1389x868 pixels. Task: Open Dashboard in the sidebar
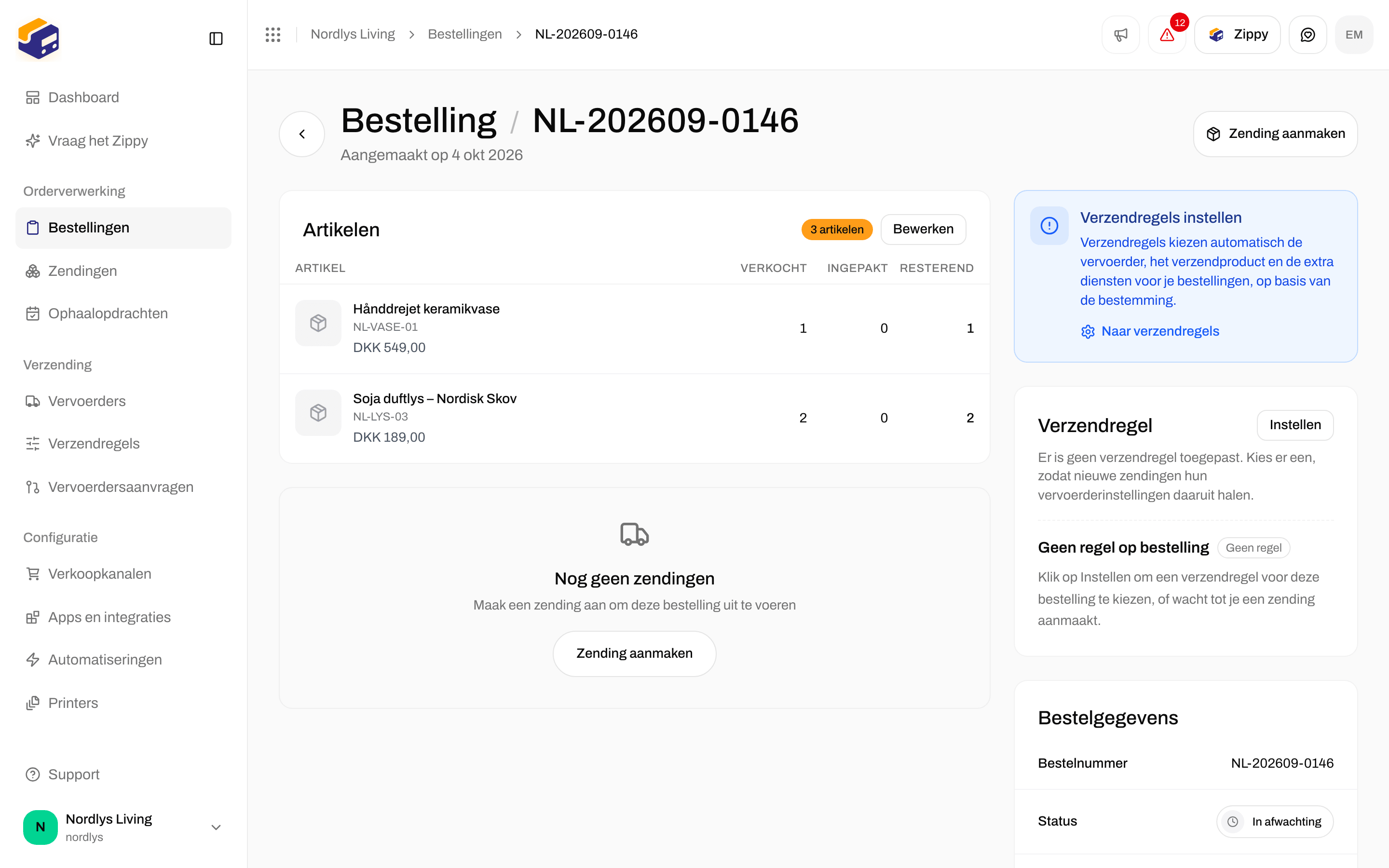[x=123, y=97]
